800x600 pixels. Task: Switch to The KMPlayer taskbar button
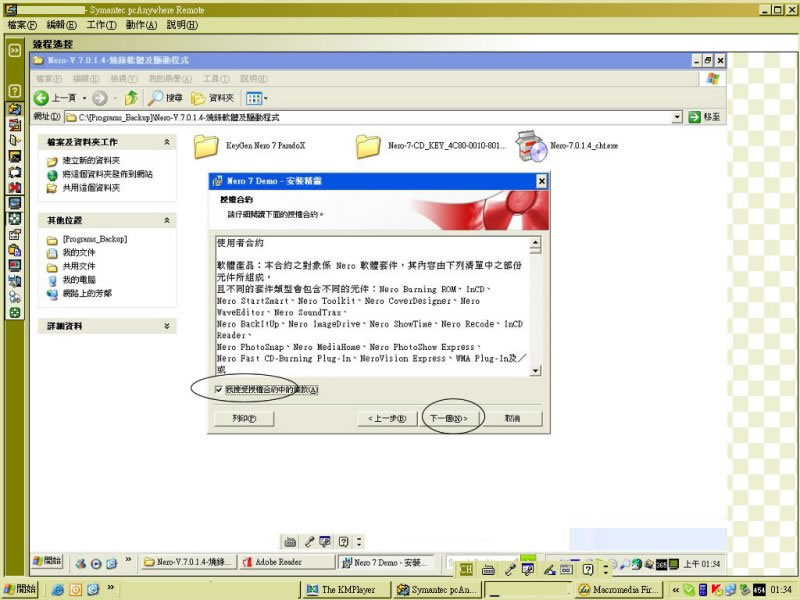pyautogui.click(x=345, y=590)
